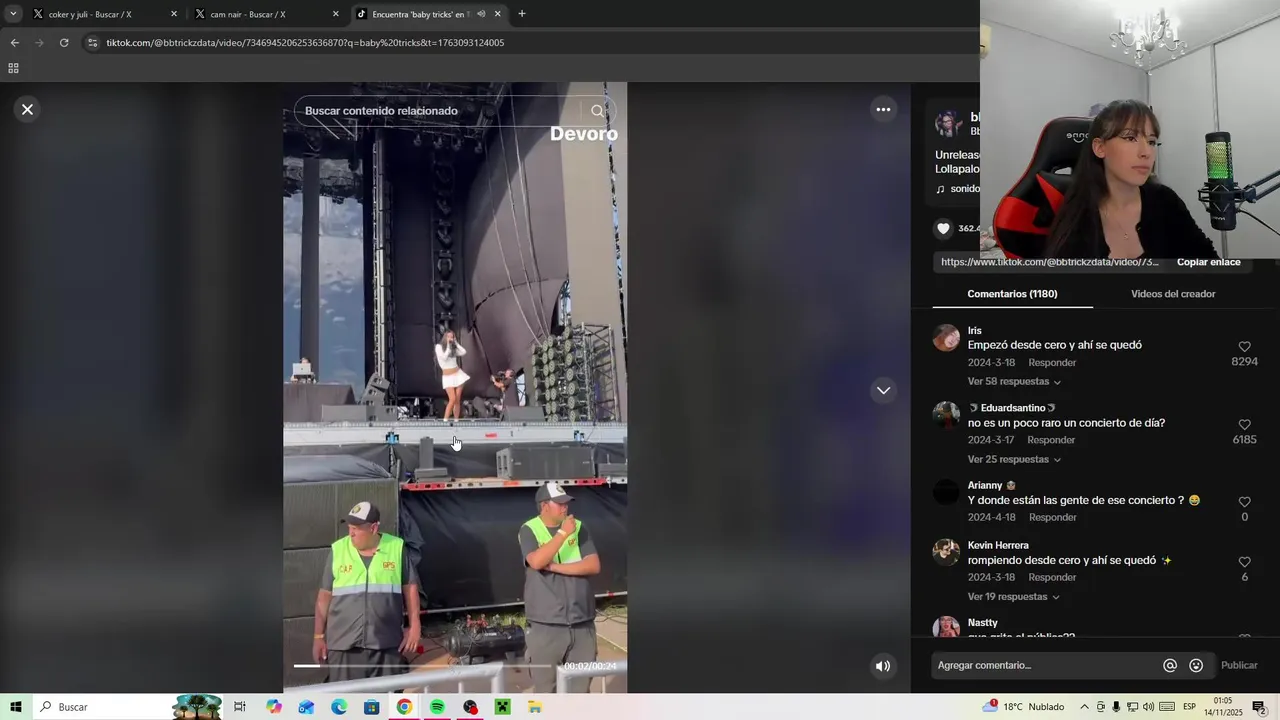Switch to Comentarios (1180) tab
Image resolution: width=1280 pixels, height=720 pixels.
(x=1012, y=294)
